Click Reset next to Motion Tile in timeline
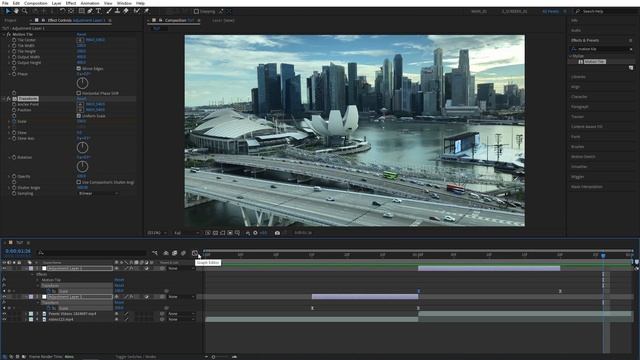 tap(119, 280)
